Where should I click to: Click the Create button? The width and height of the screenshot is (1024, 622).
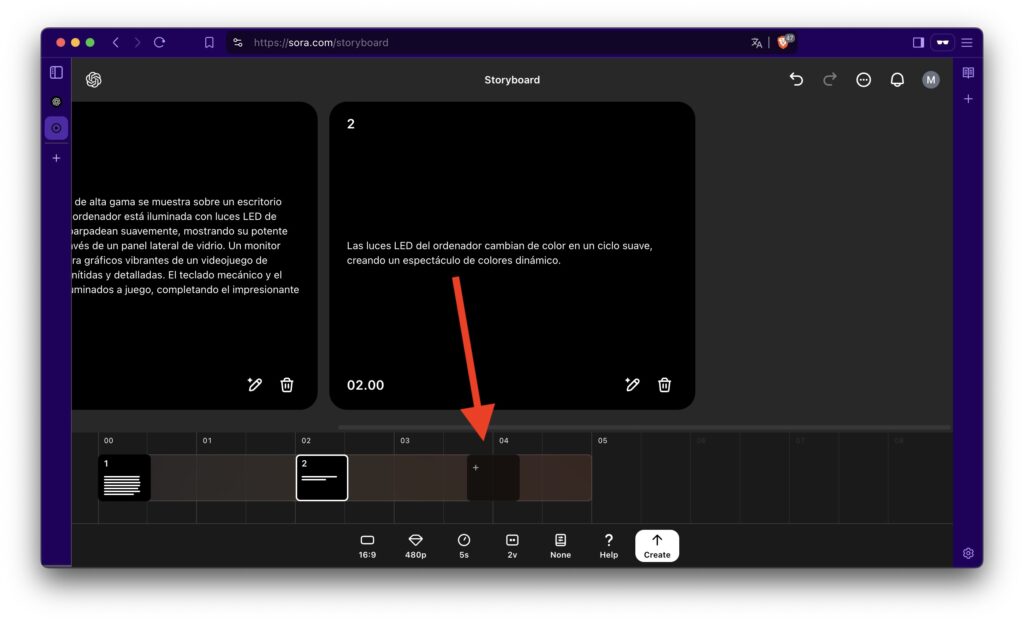click(x=657, y=546)
